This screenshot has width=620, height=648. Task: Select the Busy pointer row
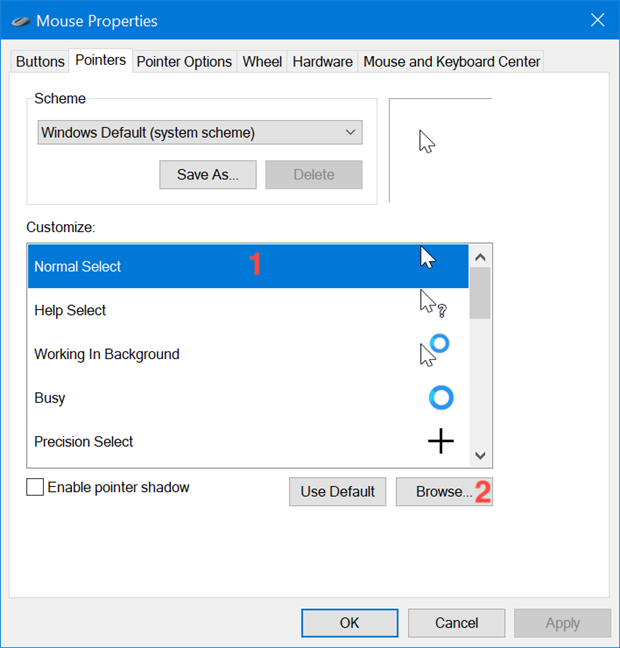[248, 398]
